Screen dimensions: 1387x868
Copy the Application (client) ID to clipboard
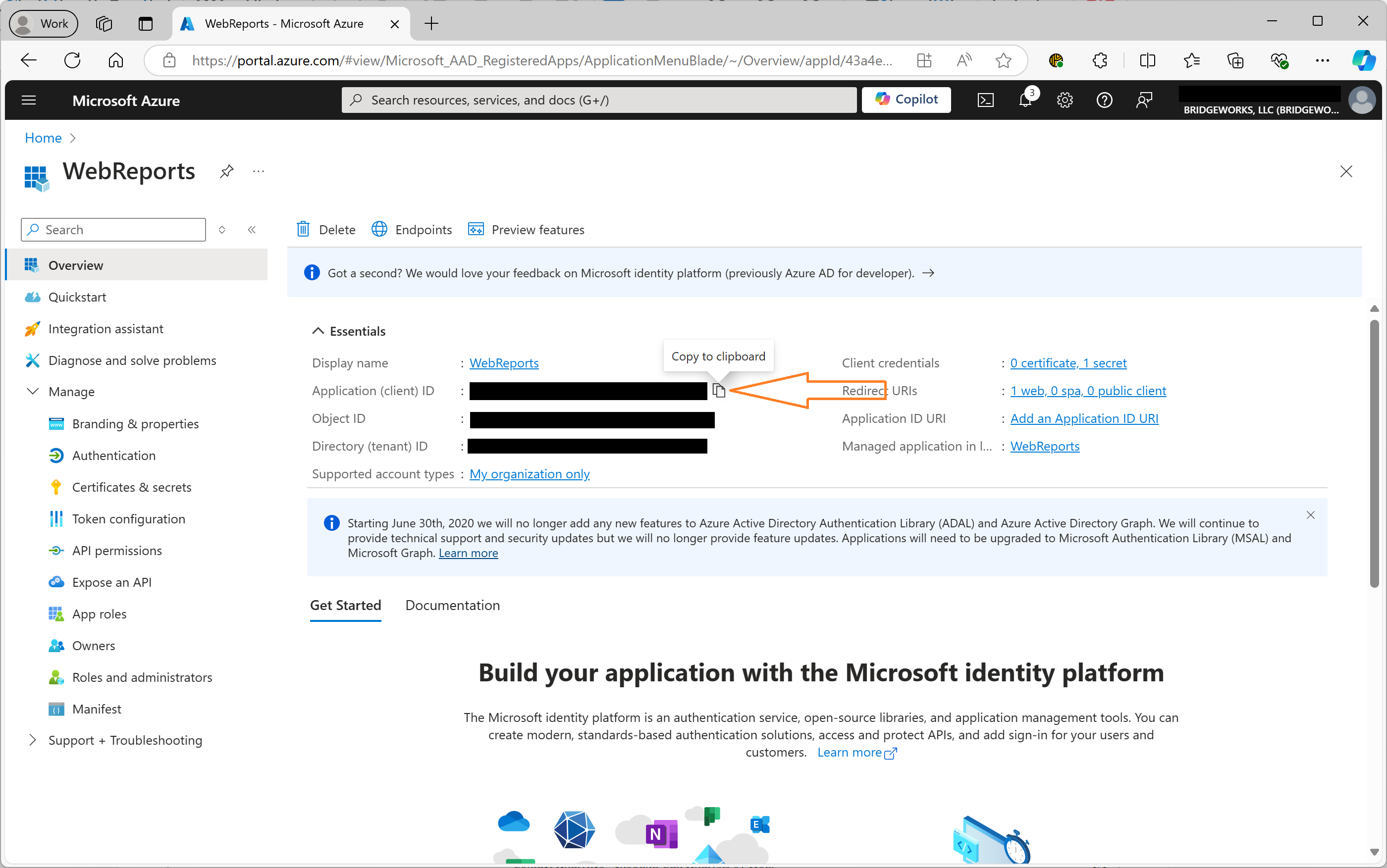719,390
